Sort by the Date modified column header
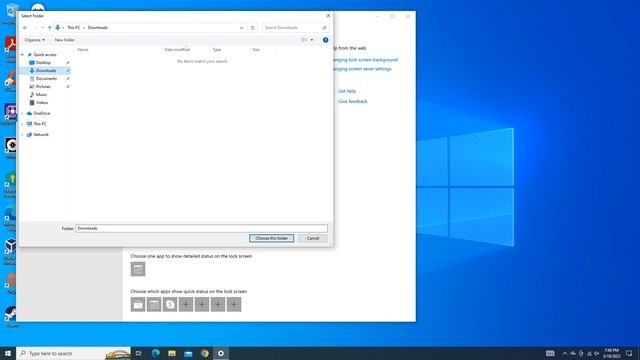 click(x=177, y=50)
